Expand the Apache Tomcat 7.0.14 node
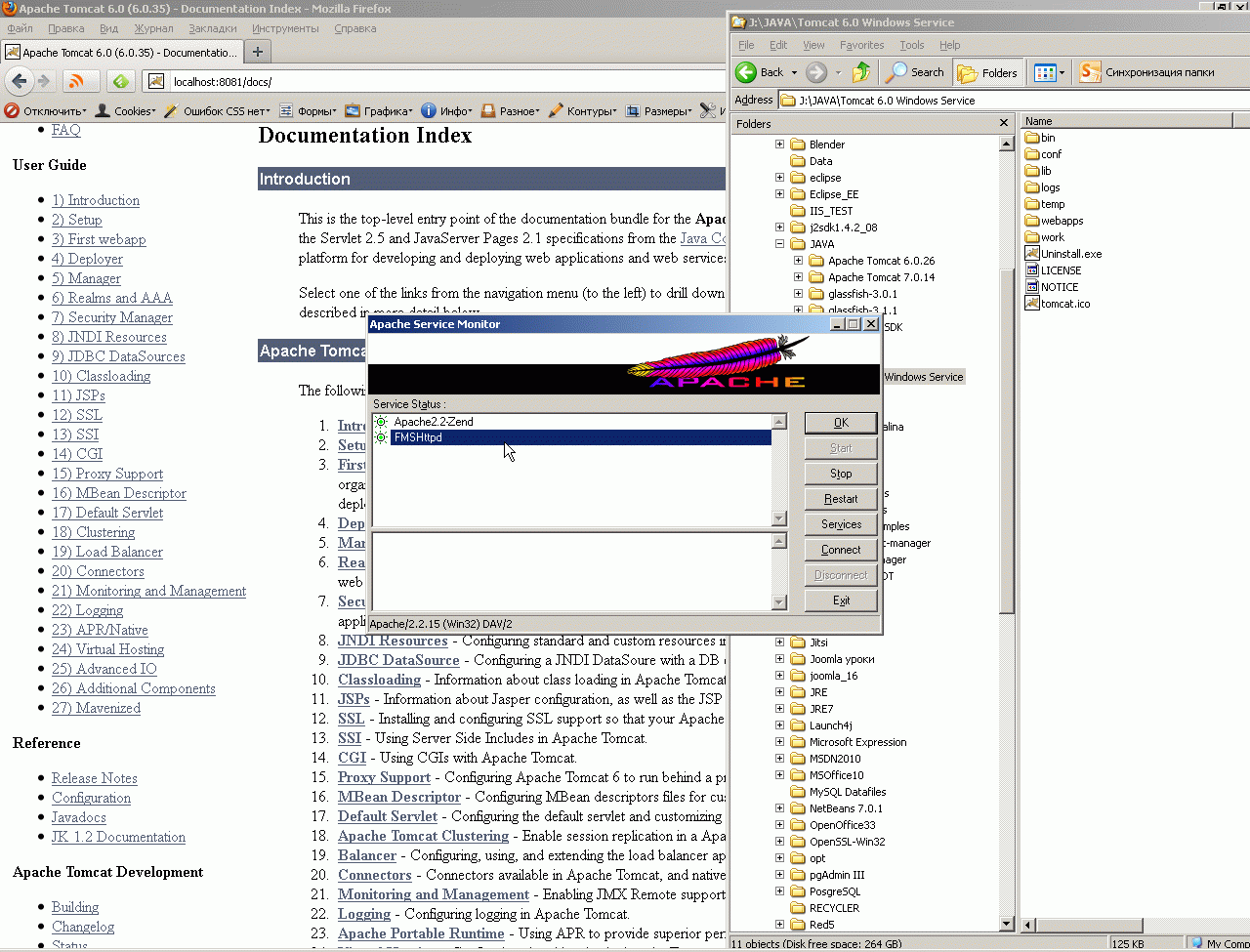 798,277
